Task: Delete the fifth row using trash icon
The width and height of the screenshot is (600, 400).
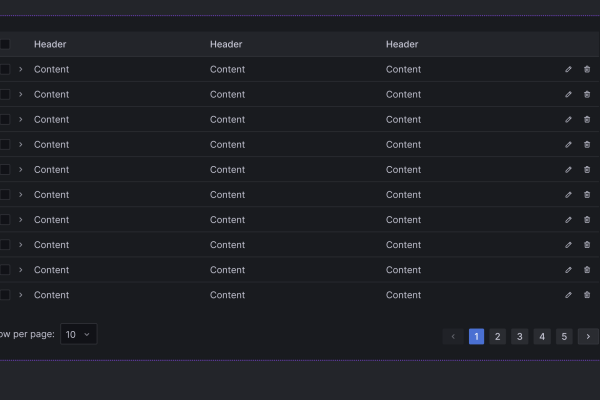Action: (x=587, y=169)
